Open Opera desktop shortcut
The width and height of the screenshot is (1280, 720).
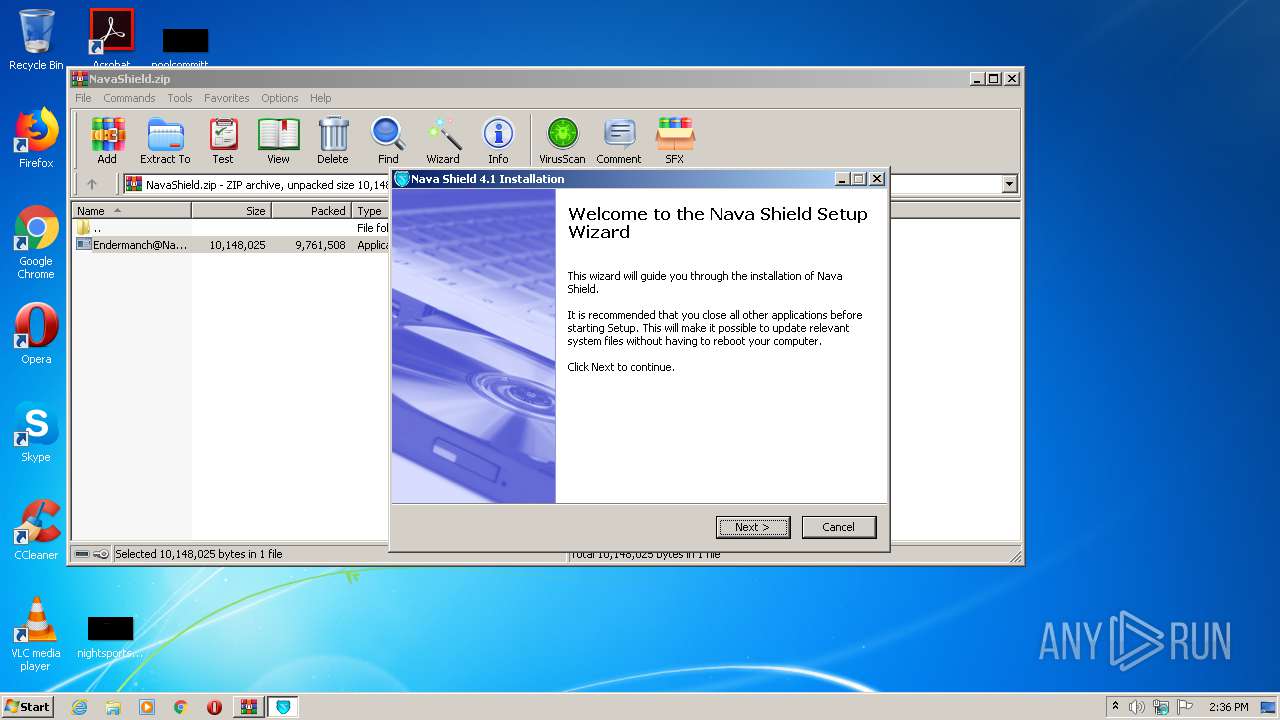click(x=36, y=334)
